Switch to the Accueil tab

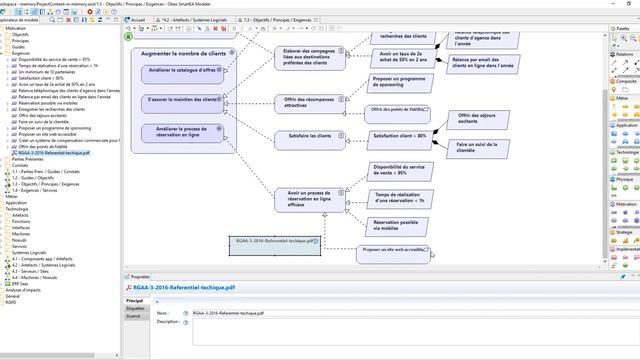point(135,20)
